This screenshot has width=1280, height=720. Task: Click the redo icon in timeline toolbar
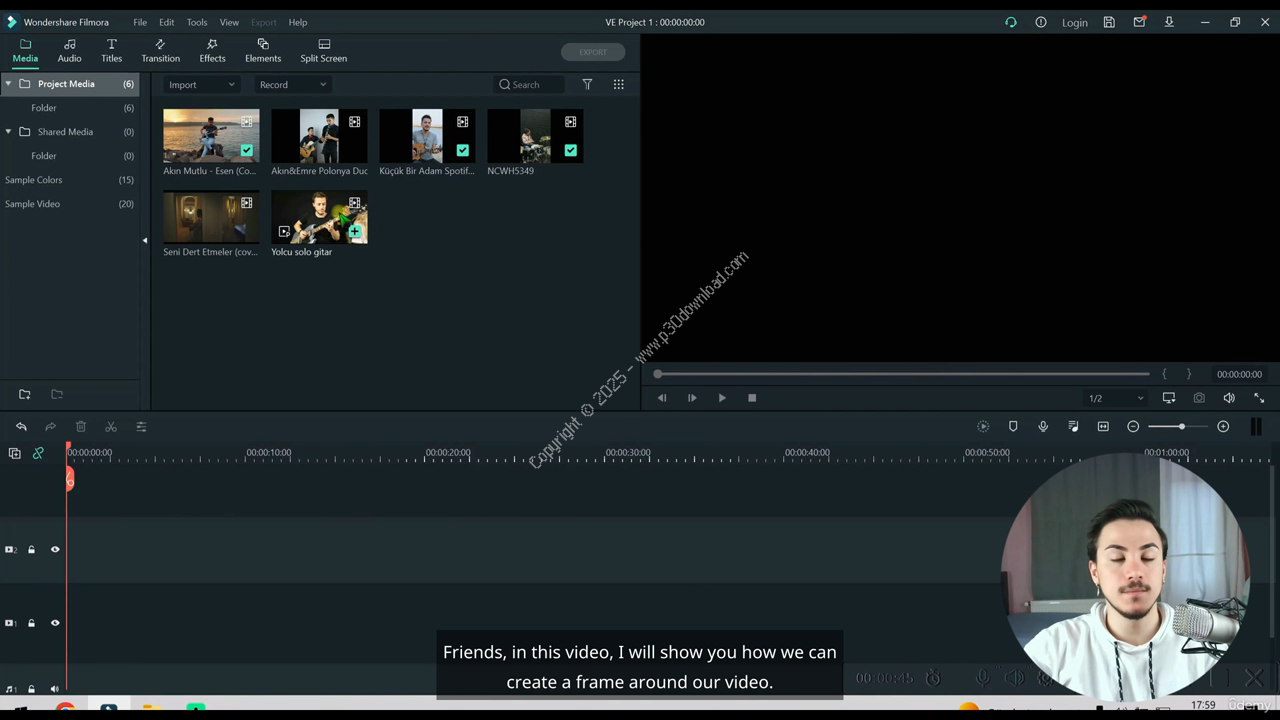50,427
